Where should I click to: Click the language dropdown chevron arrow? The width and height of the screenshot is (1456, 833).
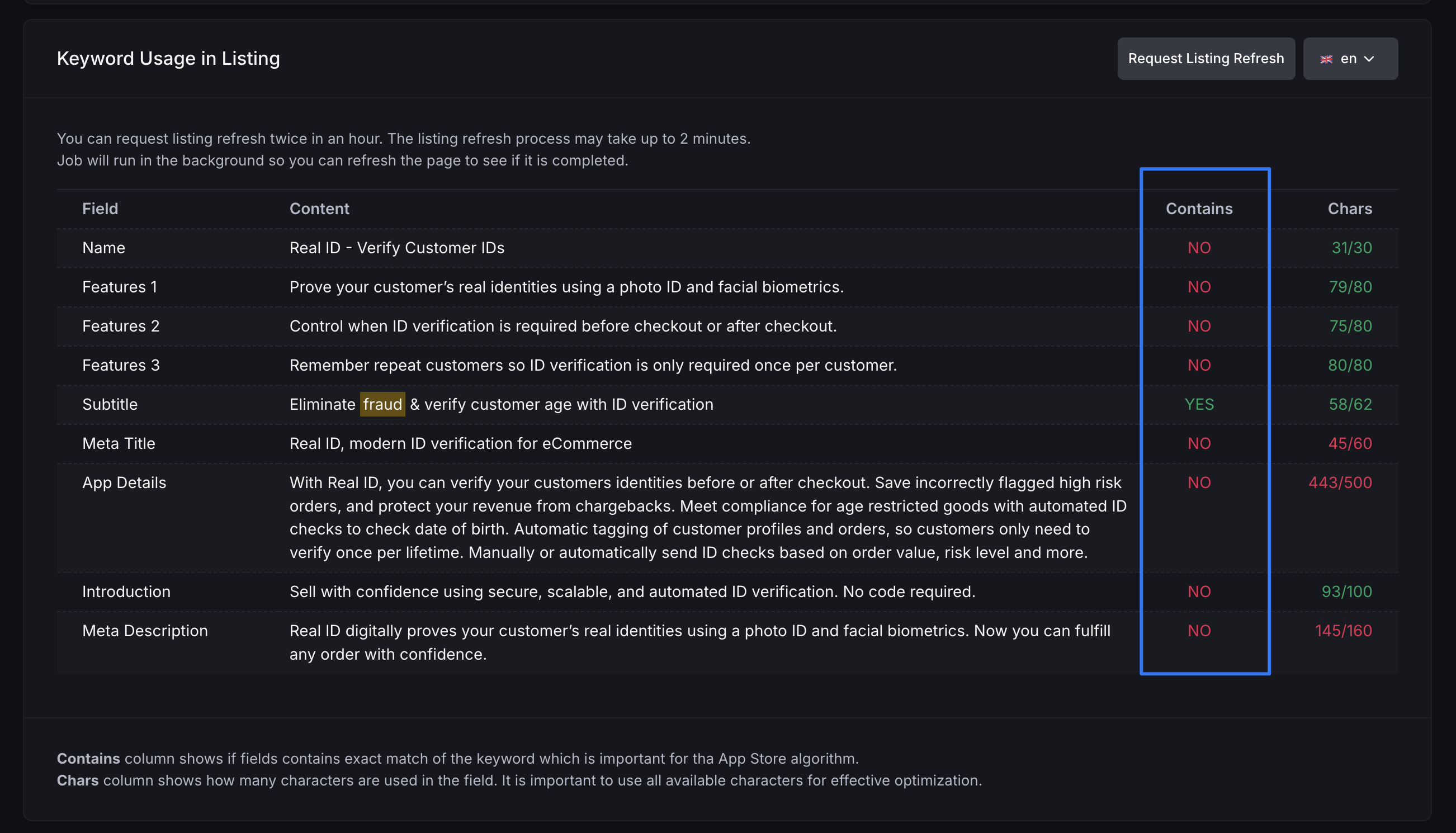point(1369,59)
